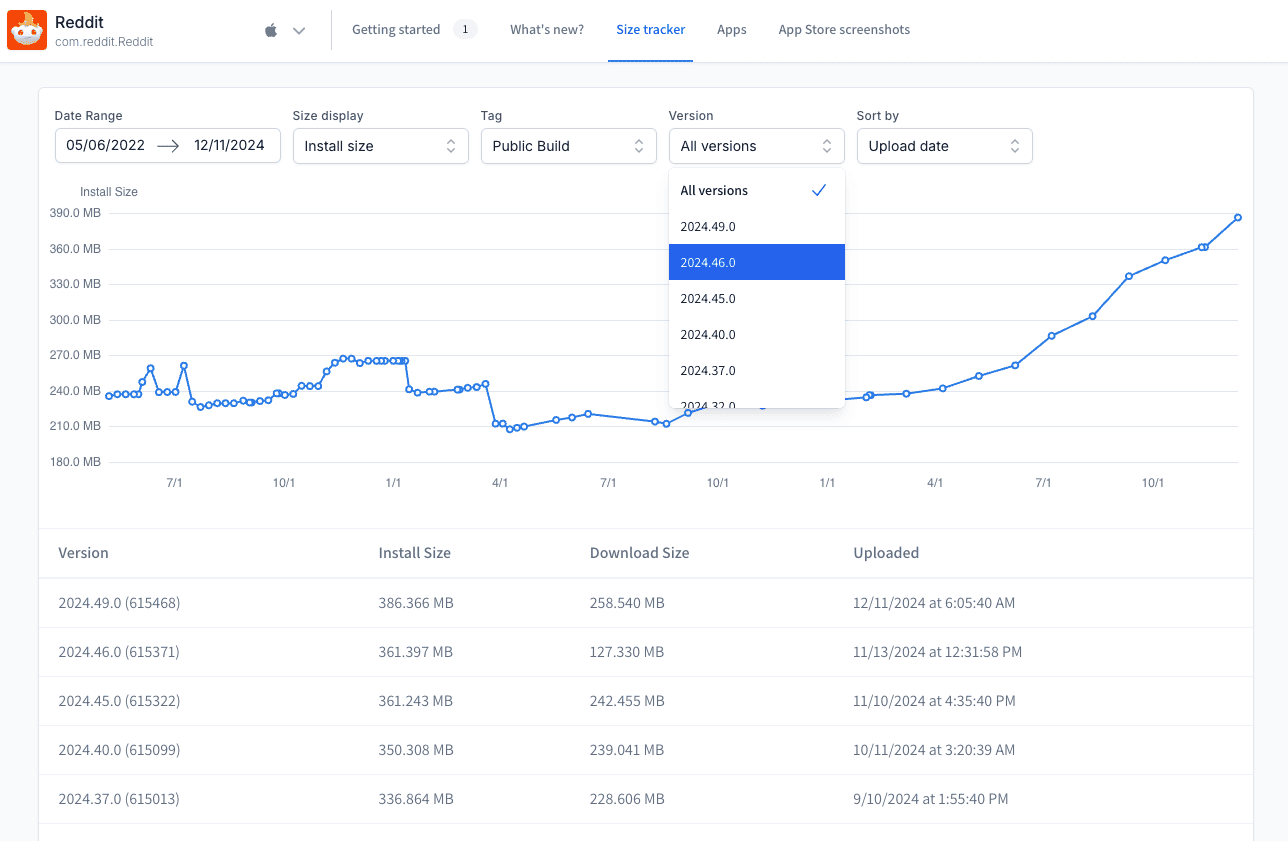Click the highest data point on the chart
Screen dimensions: 1288x841
(1238, 217)
